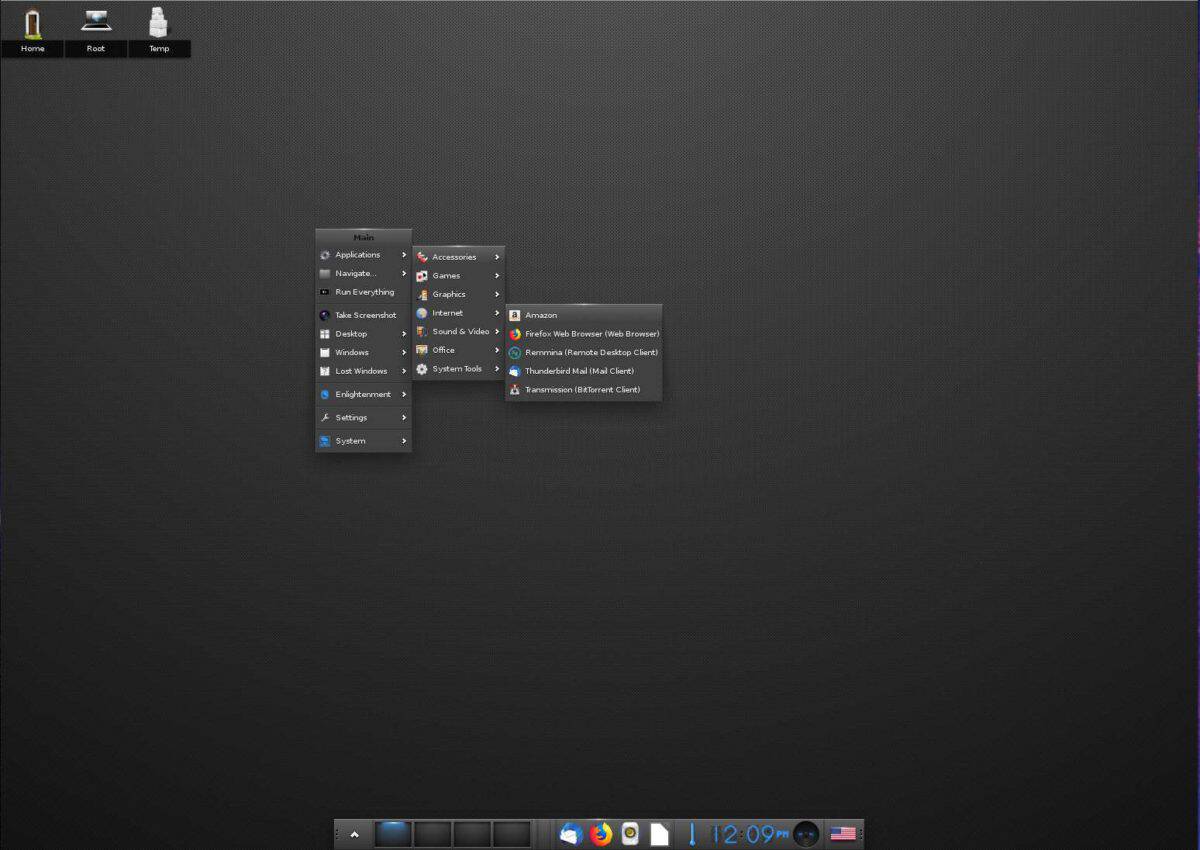Open the mail client icon on the shelf
This screenshot has width=1200, height=850.
(x=570, y=833)
